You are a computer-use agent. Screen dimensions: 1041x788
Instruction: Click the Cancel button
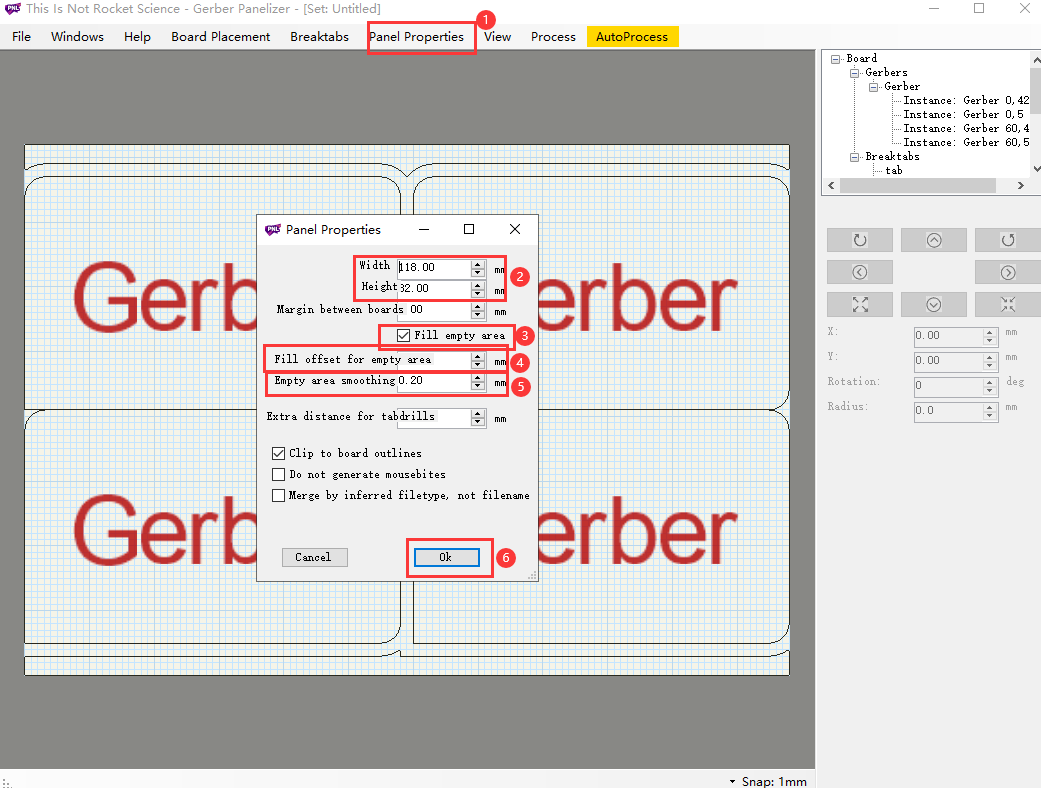[x=314, y=557]
